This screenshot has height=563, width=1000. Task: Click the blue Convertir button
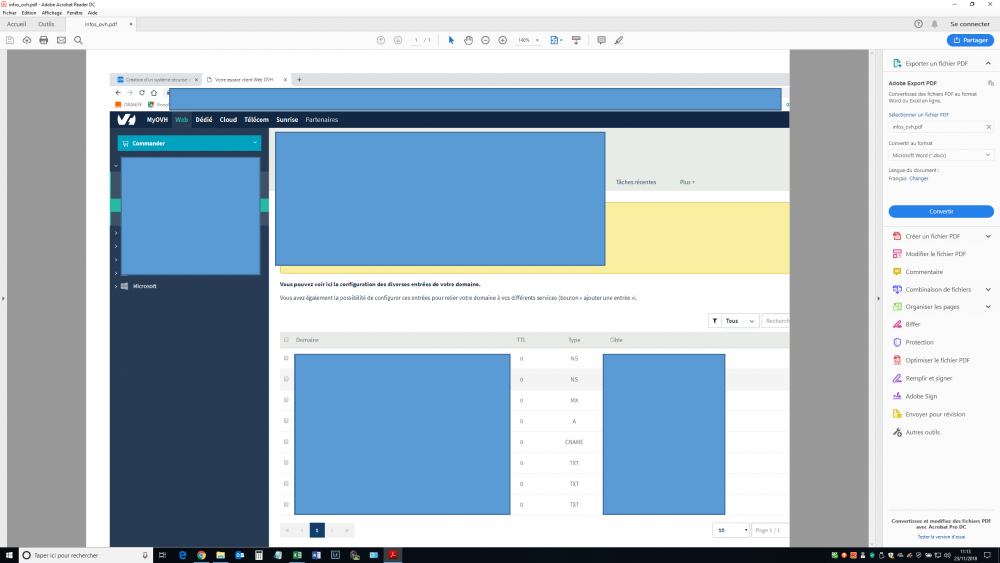(x=941, y=211)
